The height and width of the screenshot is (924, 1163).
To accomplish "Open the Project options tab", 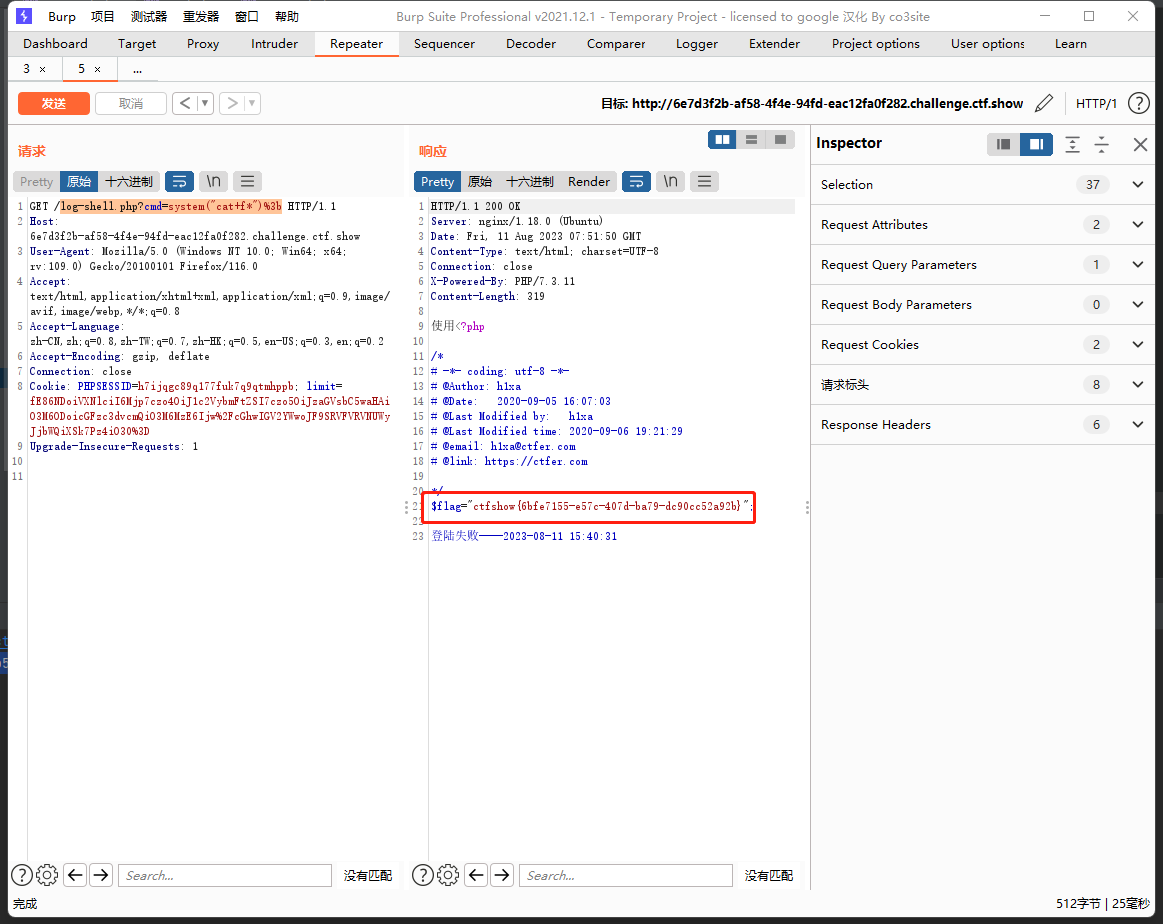I will [875, 44].
